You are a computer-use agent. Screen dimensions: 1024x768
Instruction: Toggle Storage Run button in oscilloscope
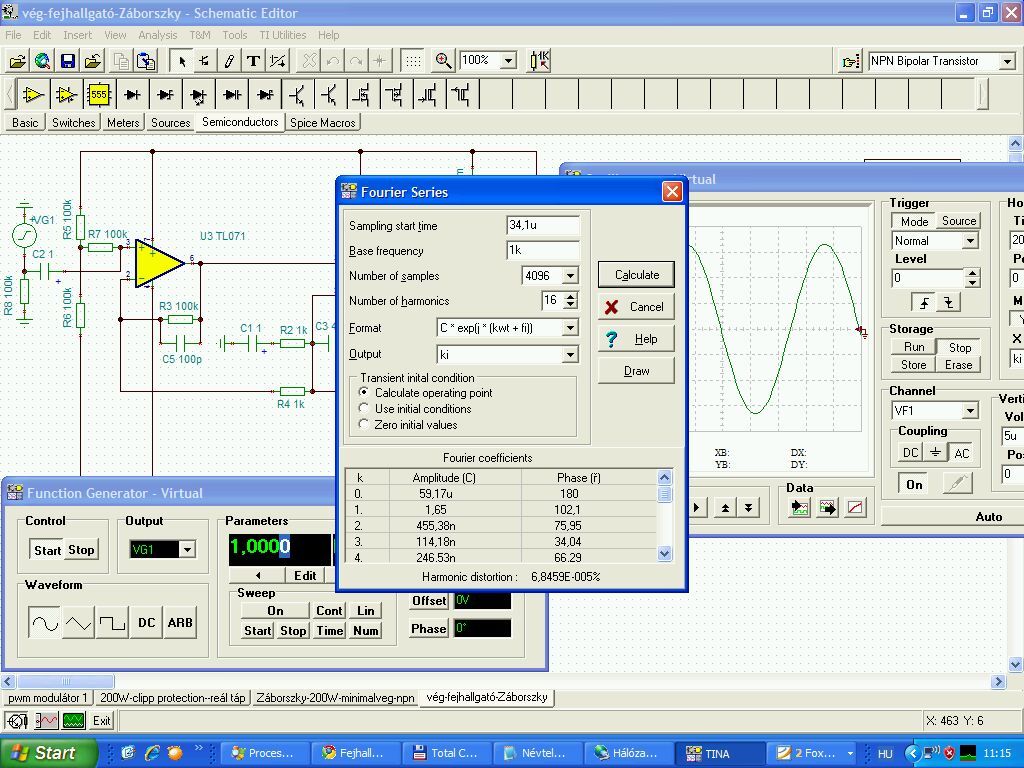(914, 347)
